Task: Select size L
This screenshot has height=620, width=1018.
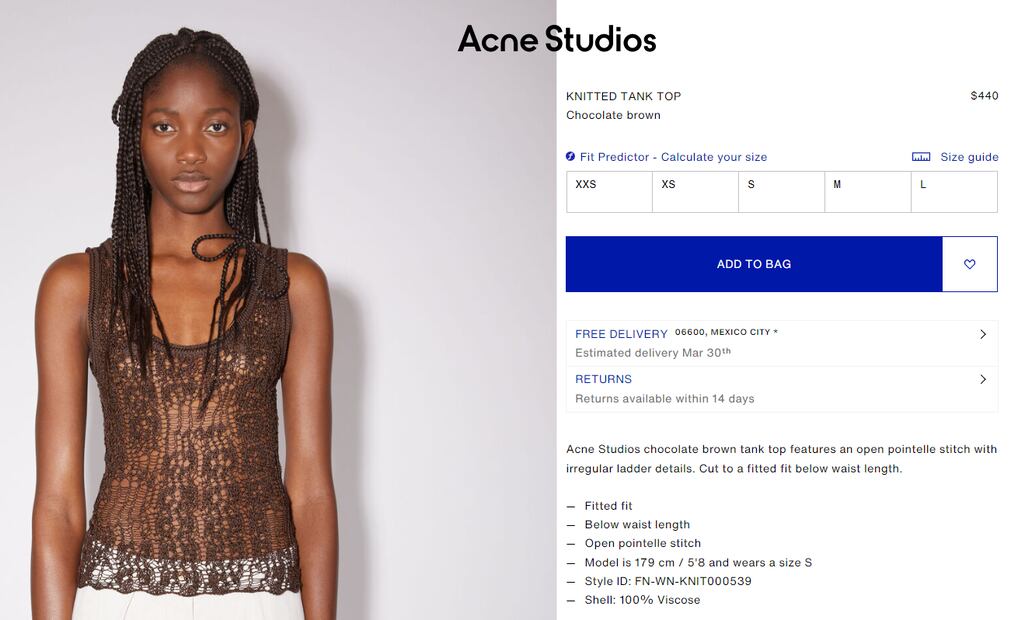Action: (954, 192)
